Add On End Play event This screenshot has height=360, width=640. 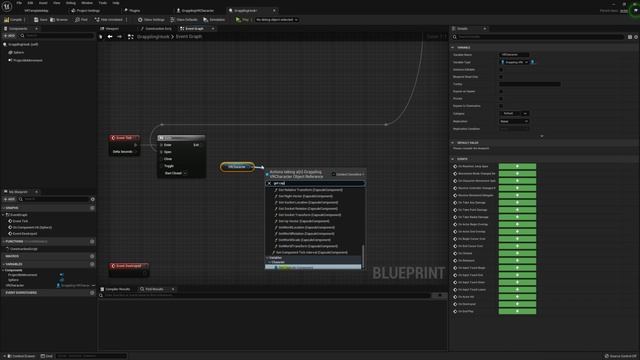coord(517,311)
